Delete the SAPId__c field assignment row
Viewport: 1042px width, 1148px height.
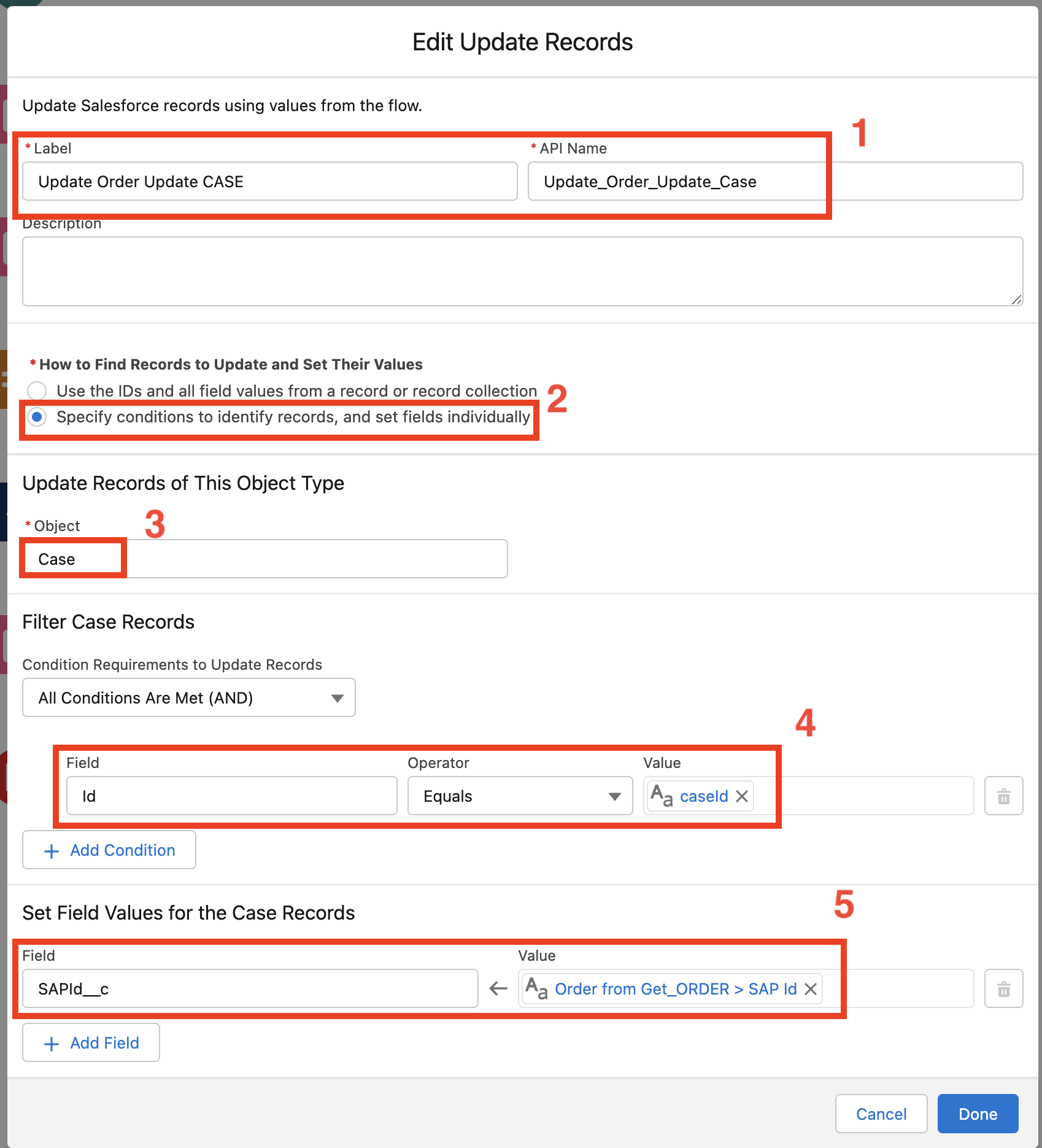click(1003, 989)
